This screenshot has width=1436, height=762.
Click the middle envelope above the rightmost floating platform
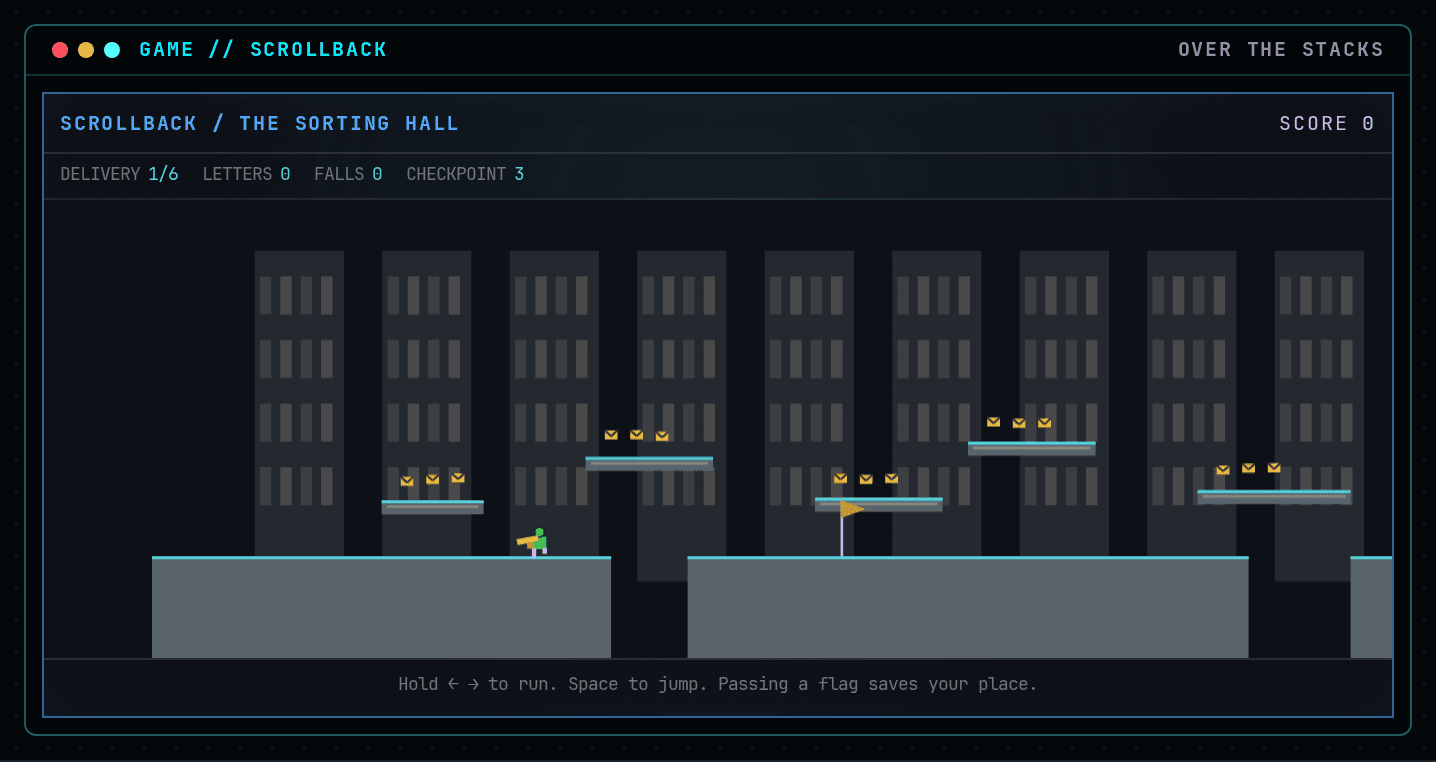1248,468
